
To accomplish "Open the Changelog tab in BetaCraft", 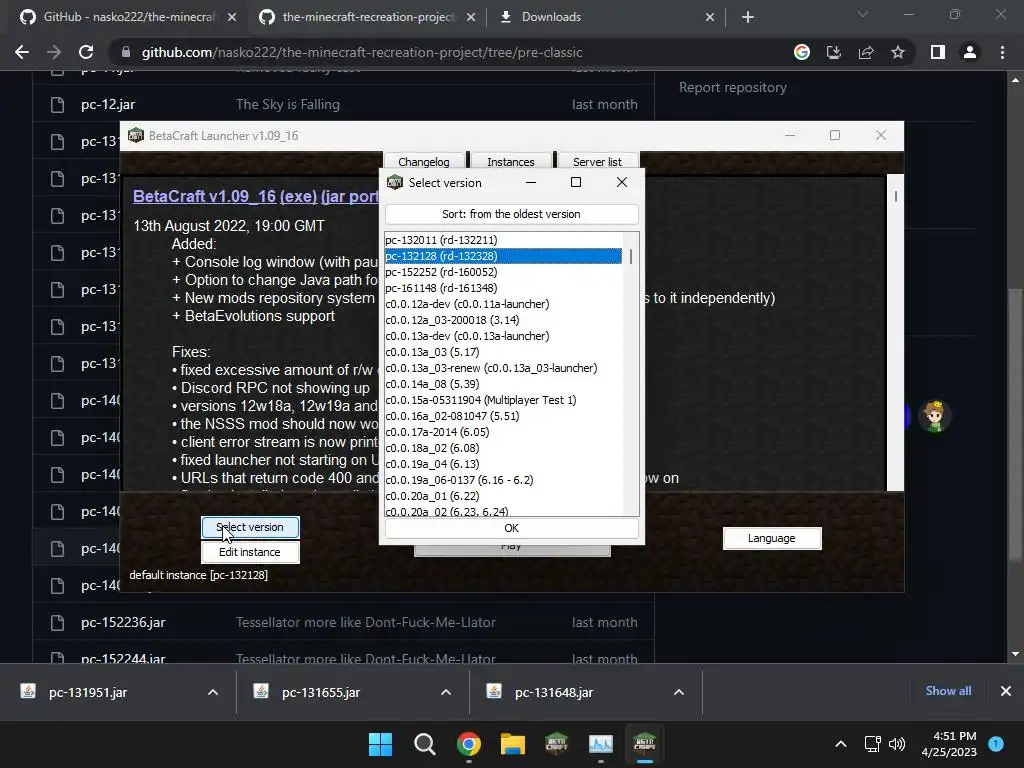I will click(x=424, y=161).
